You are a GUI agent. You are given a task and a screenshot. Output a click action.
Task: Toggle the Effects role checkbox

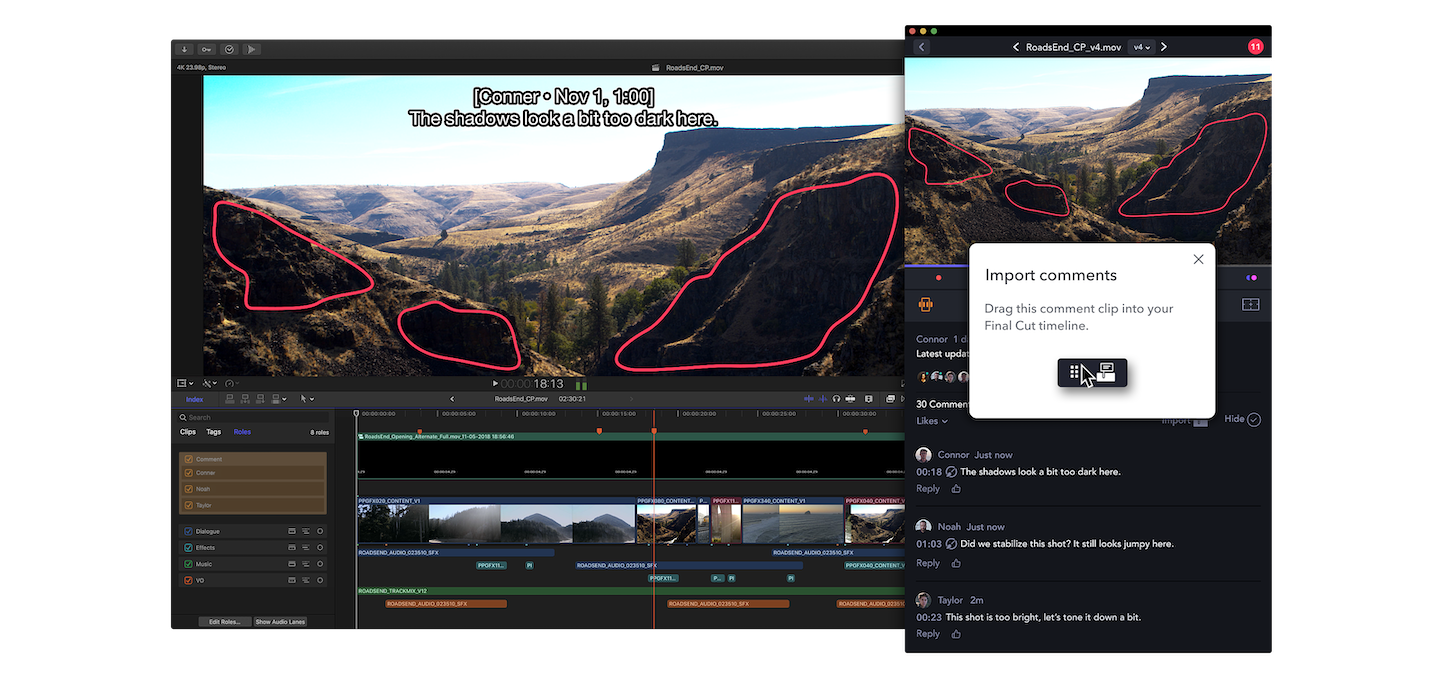coord(188,548)
